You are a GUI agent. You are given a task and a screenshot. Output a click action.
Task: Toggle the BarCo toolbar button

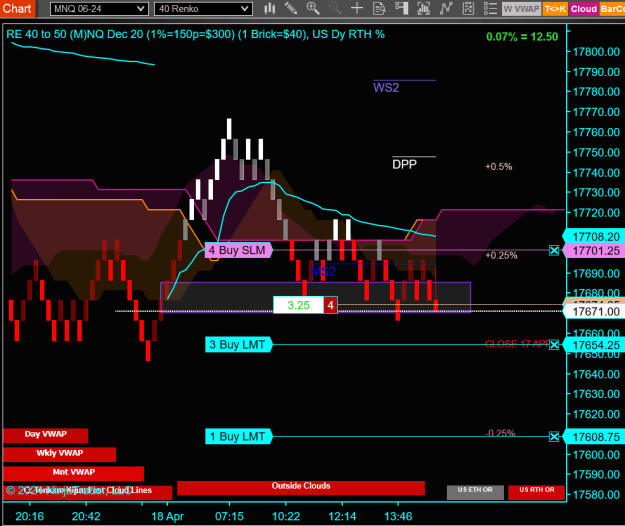tap(612, 9)
